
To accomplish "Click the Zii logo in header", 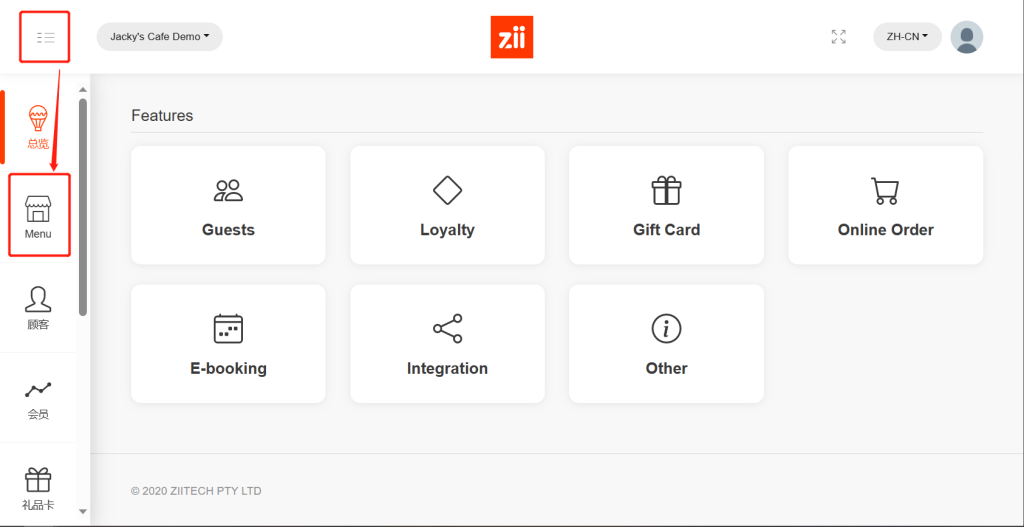I will (x=512, y=37).
